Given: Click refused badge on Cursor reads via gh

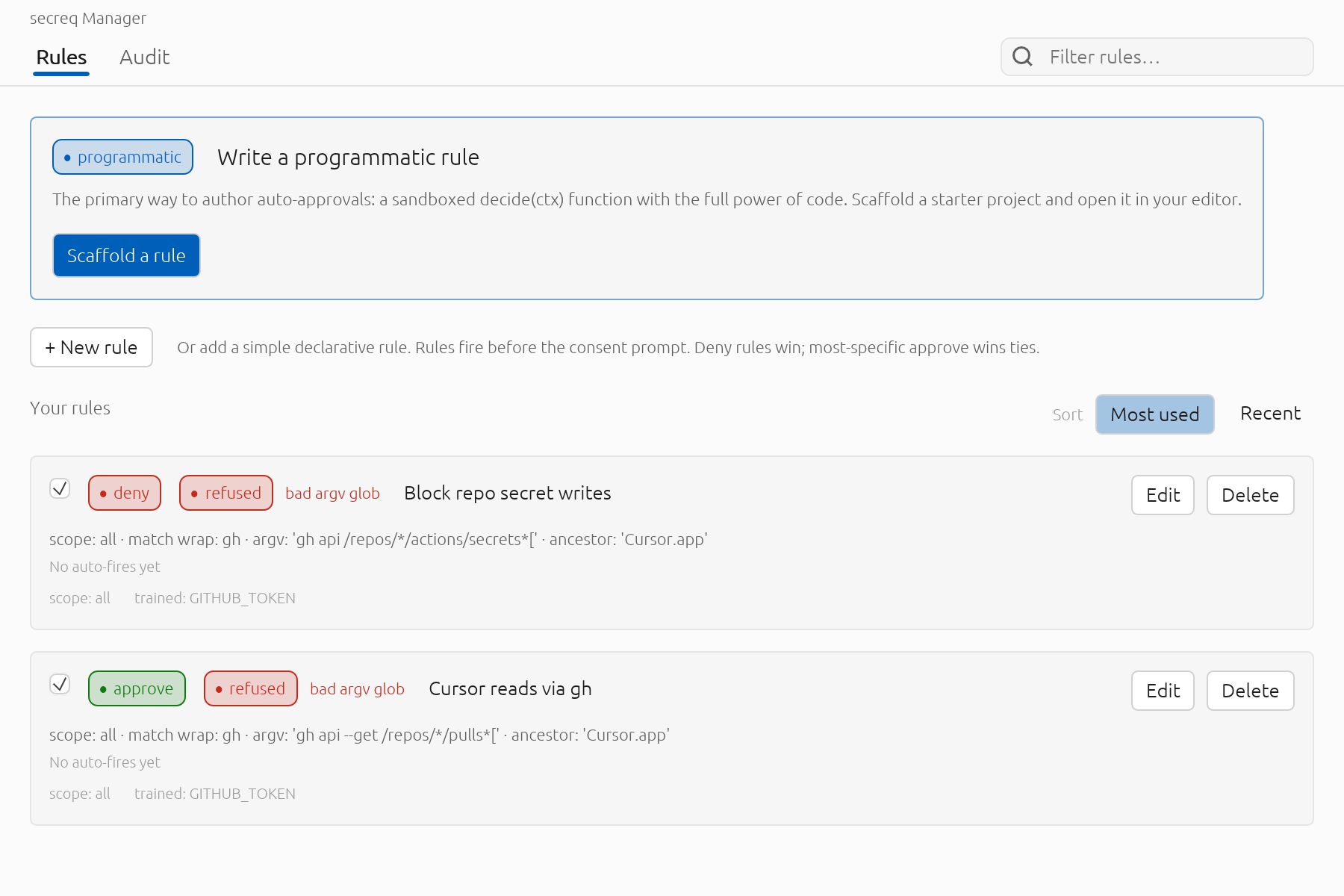Looking at the screenshot, I should [251, 688].
